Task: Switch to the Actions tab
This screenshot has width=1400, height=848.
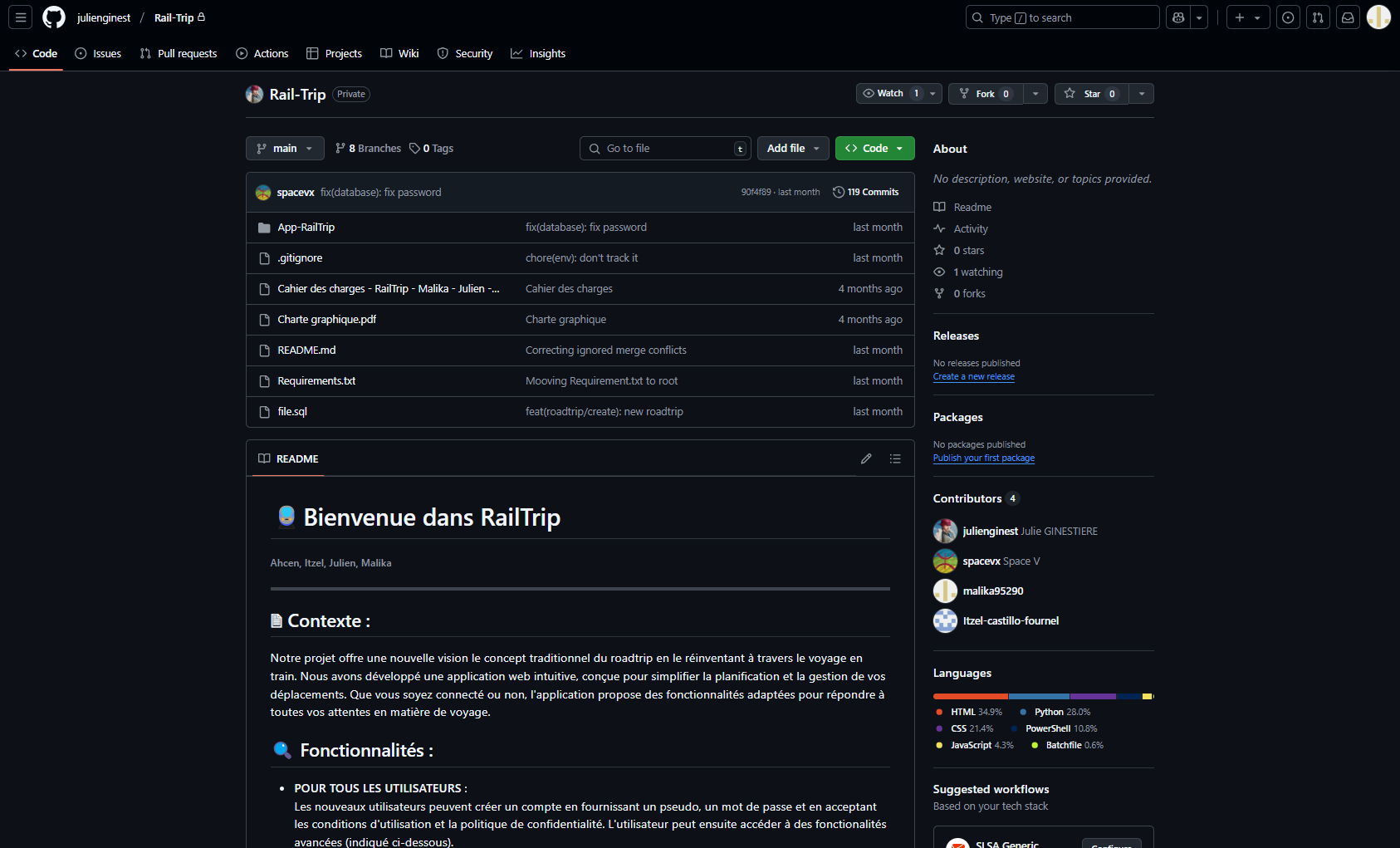Action: 262,53
